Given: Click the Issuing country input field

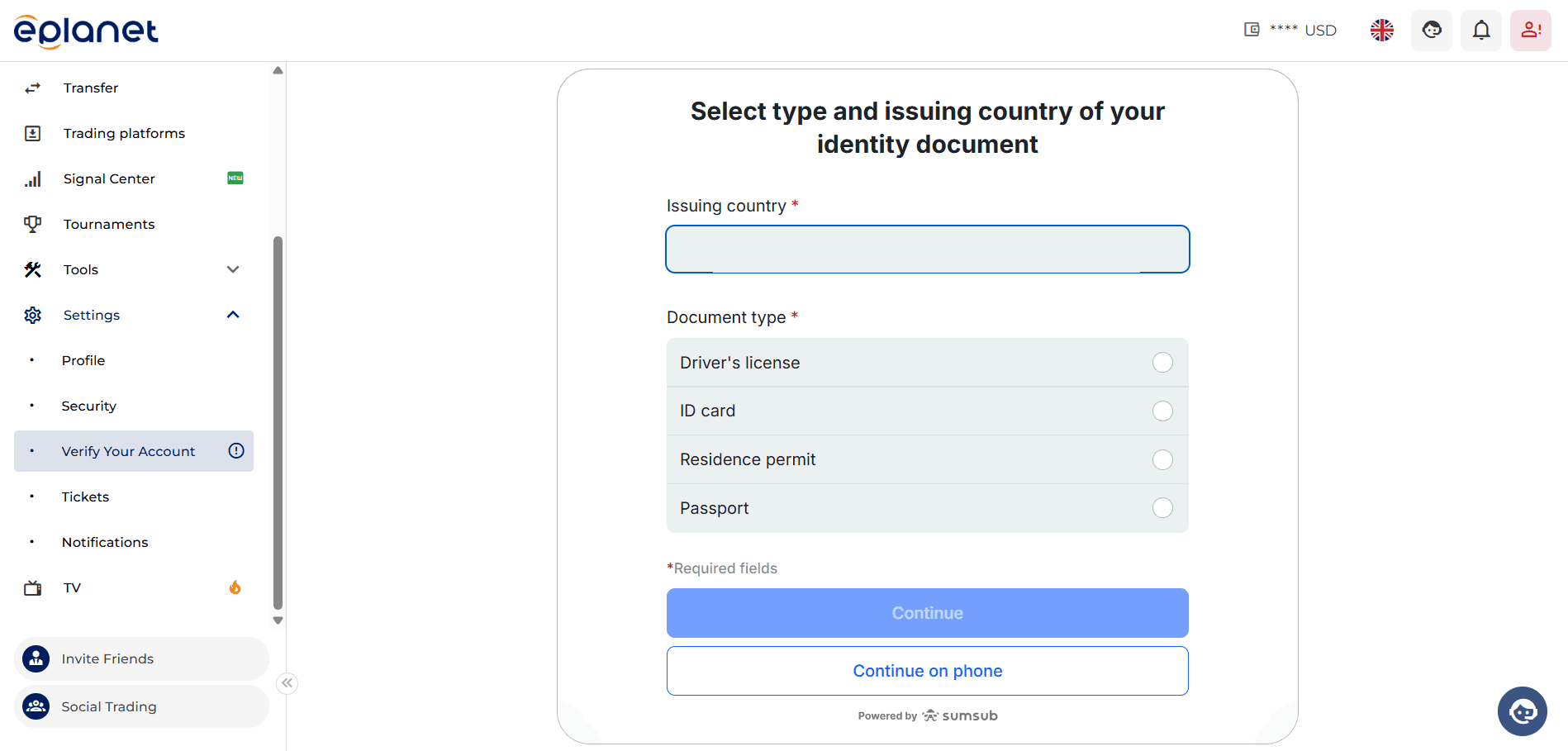Looking at the screenshot, I should 927,249.
